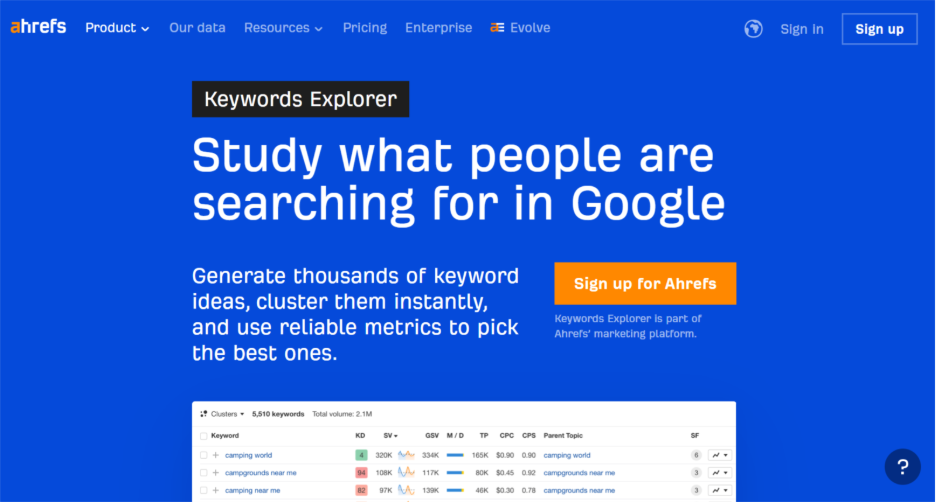Open the Clusters dropdown in the table

coord(223,413)
